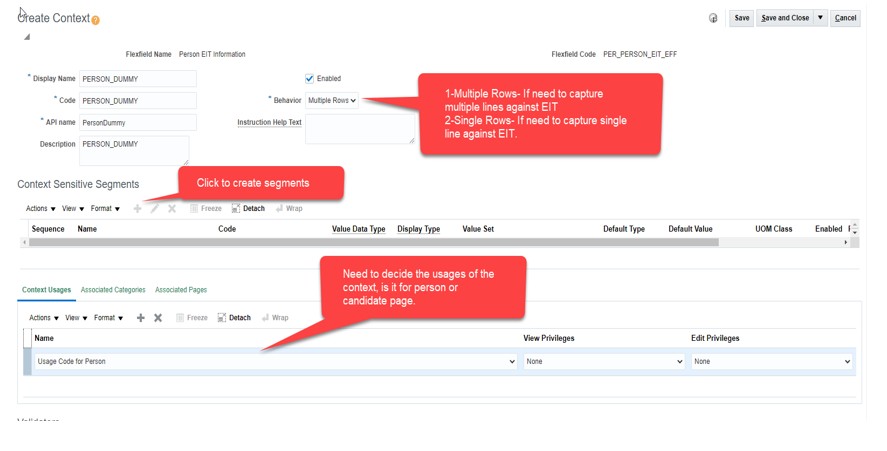887x451 pixels.
Task: Click the Display Name input field
Action: pos(137,79)
